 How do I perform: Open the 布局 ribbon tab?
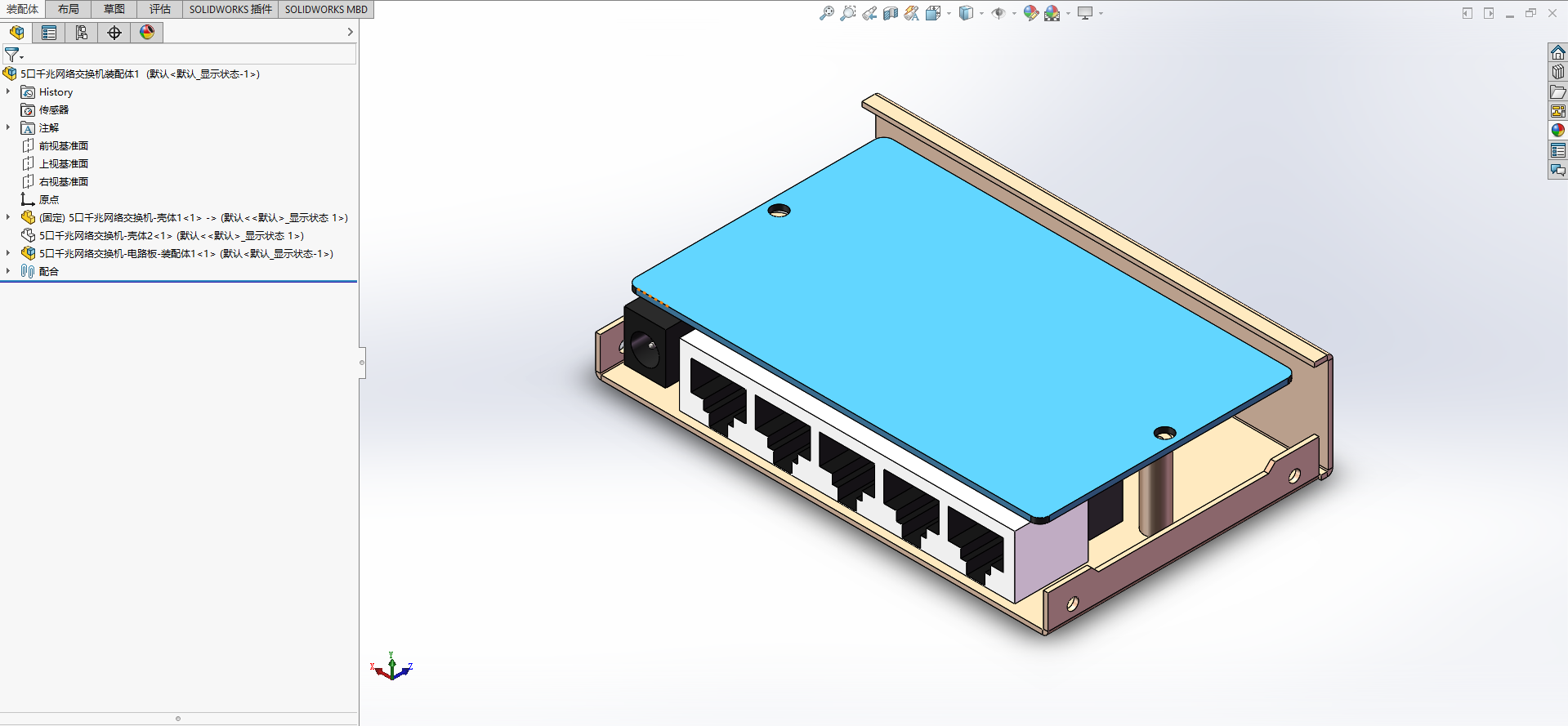coord(69,9)
